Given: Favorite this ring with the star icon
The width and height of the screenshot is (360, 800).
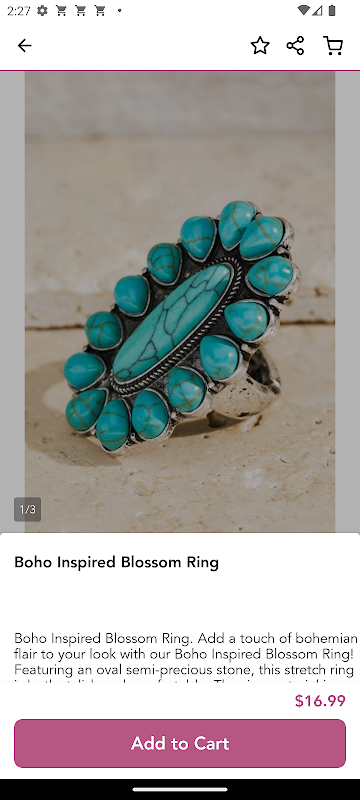Looking at the screenshot, I should click(260, 46).
